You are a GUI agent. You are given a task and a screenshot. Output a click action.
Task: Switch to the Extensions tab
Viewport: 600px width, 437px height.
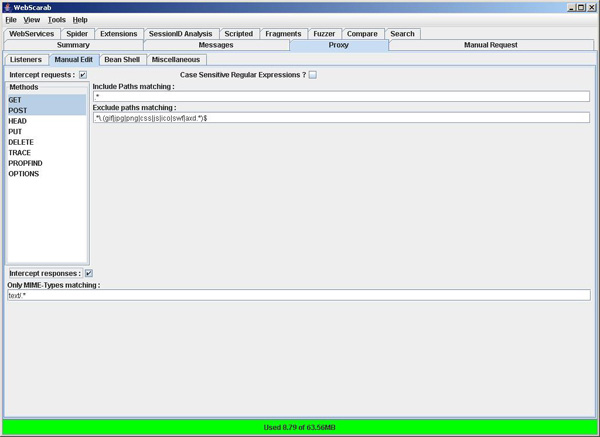click(119, 34)
